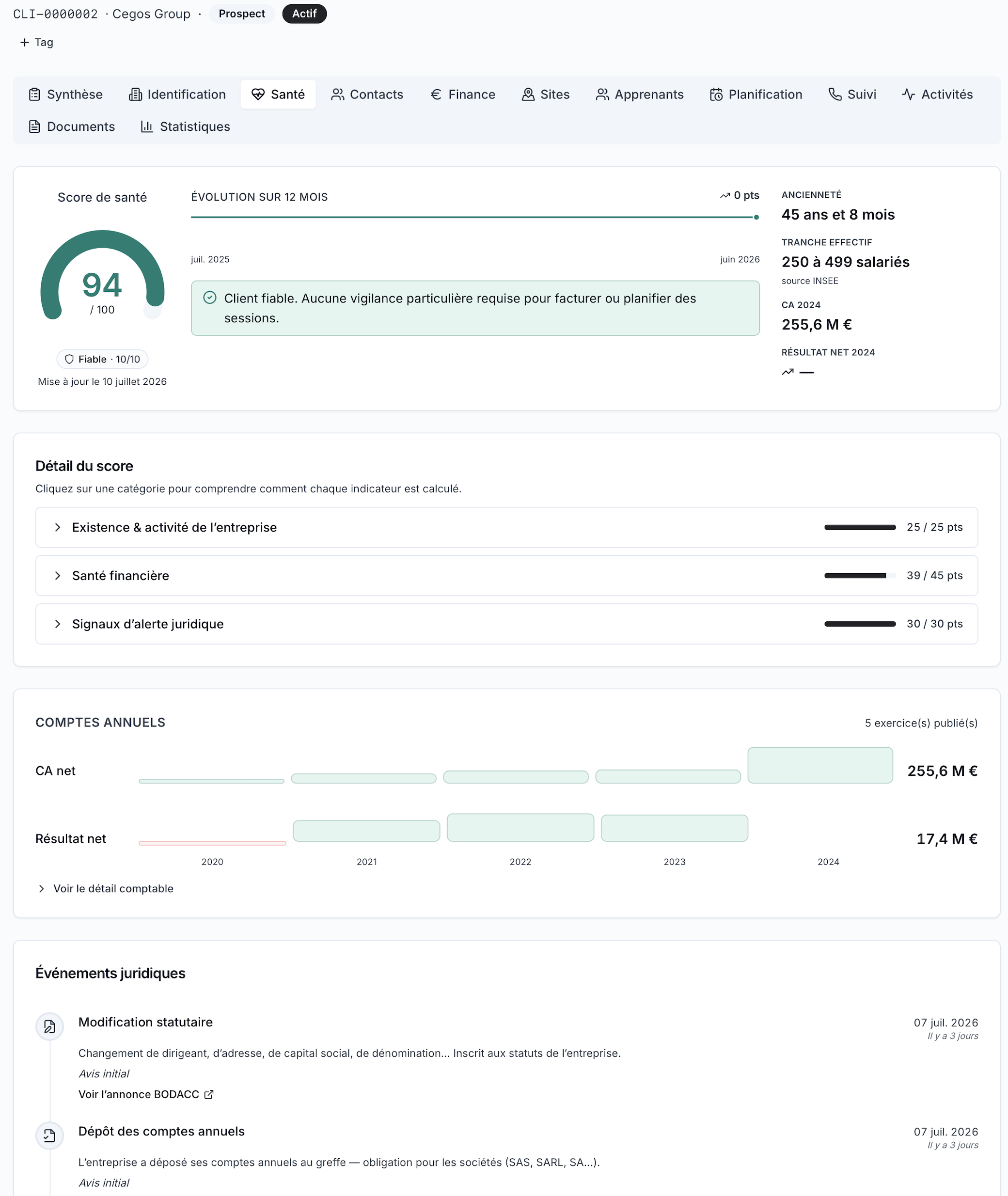Click the trend arrow icon beside 0 pts
Screen dimensions: 1008x1196
(725, 195)
